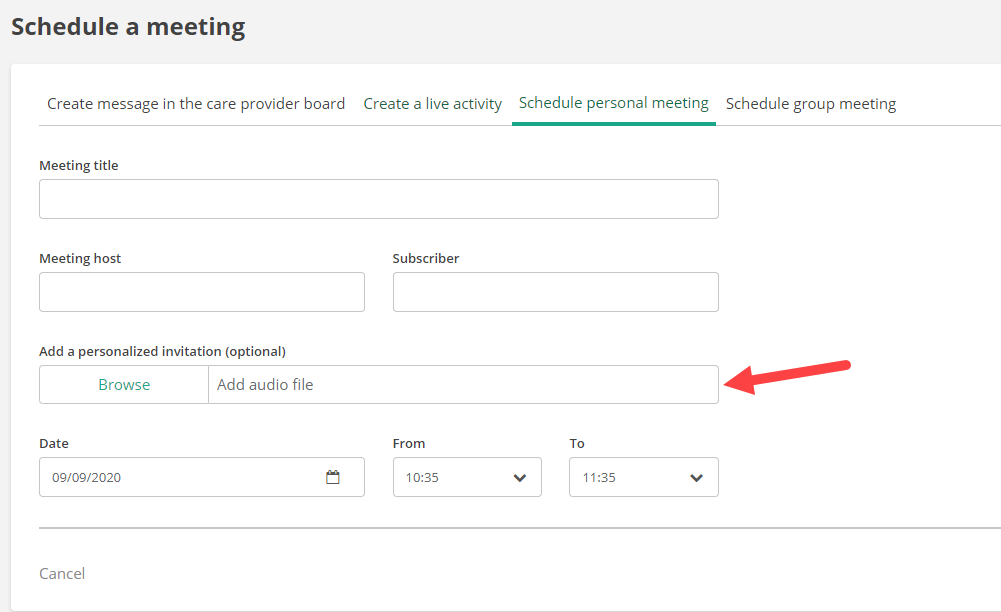
Task: Click the Add audio file field
Action: 462,385
